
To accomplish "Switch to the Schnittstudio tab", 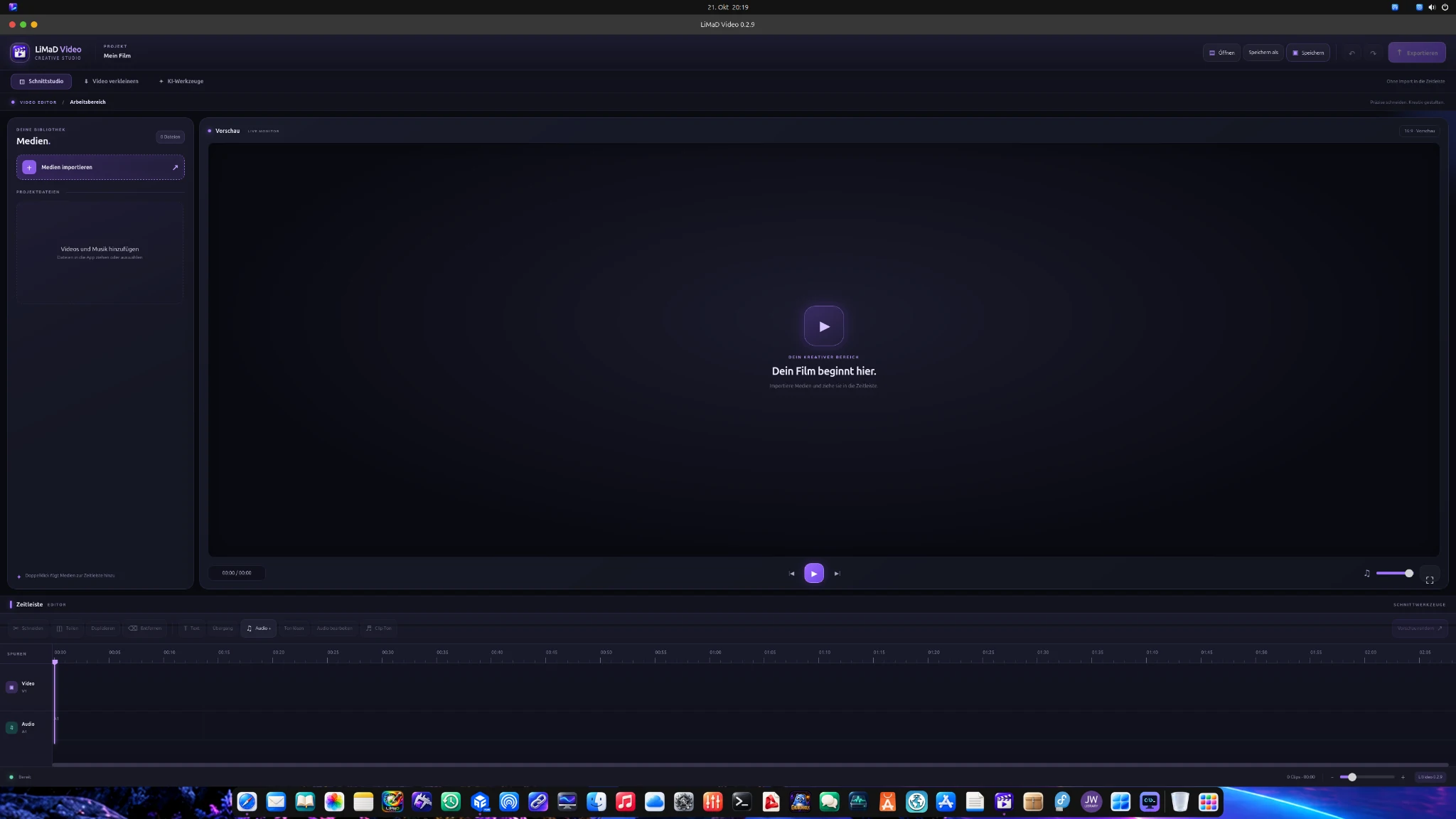I will pos(41,81).
